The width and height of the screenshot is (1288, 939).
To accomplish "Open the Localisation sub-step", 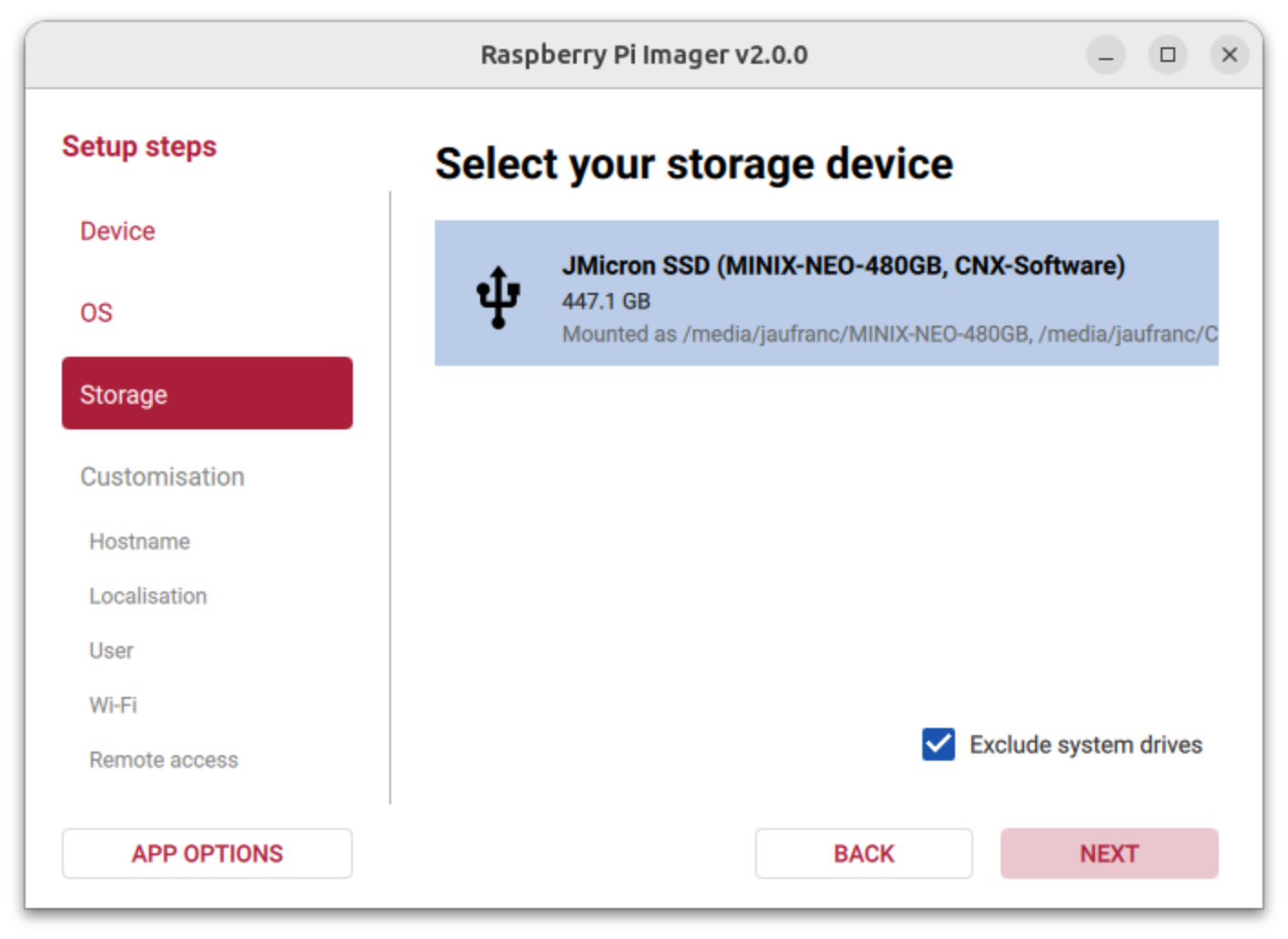I will point(147,596).
